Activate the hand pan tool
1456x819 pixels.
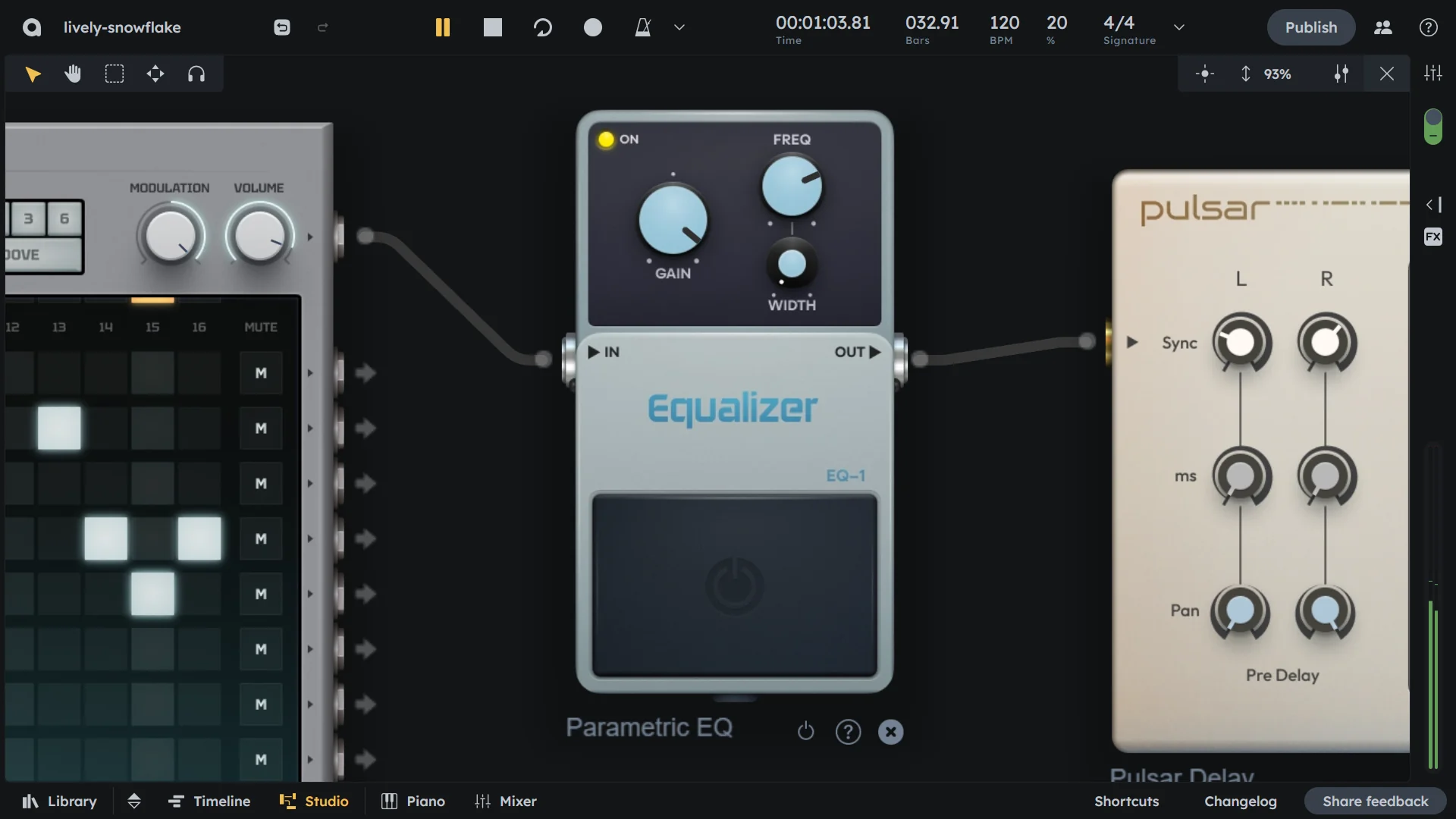pyautogui.click(x=73, y=74)
